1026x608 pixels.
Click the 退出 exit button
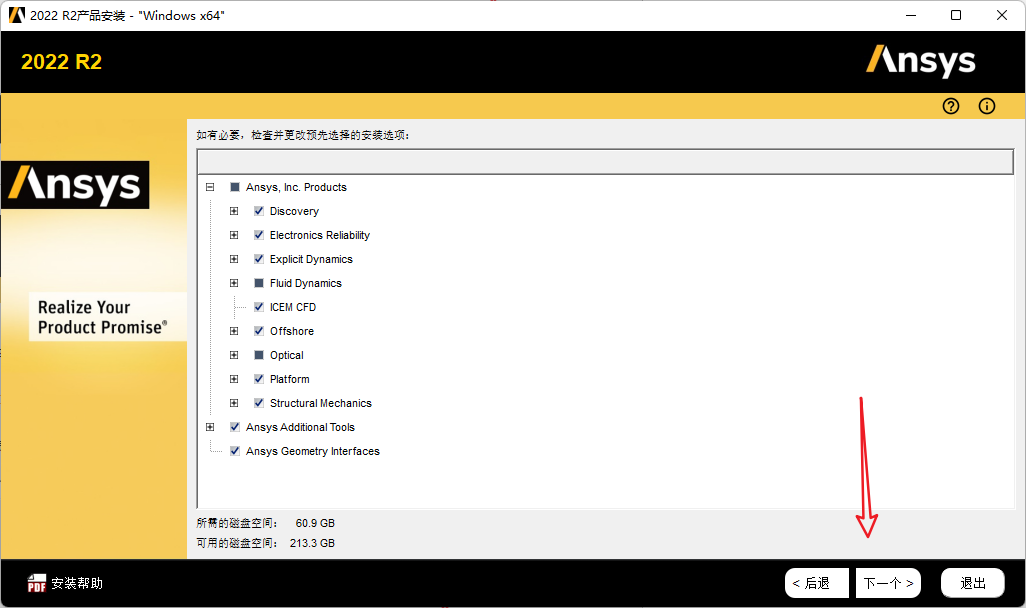pos(971,582)
